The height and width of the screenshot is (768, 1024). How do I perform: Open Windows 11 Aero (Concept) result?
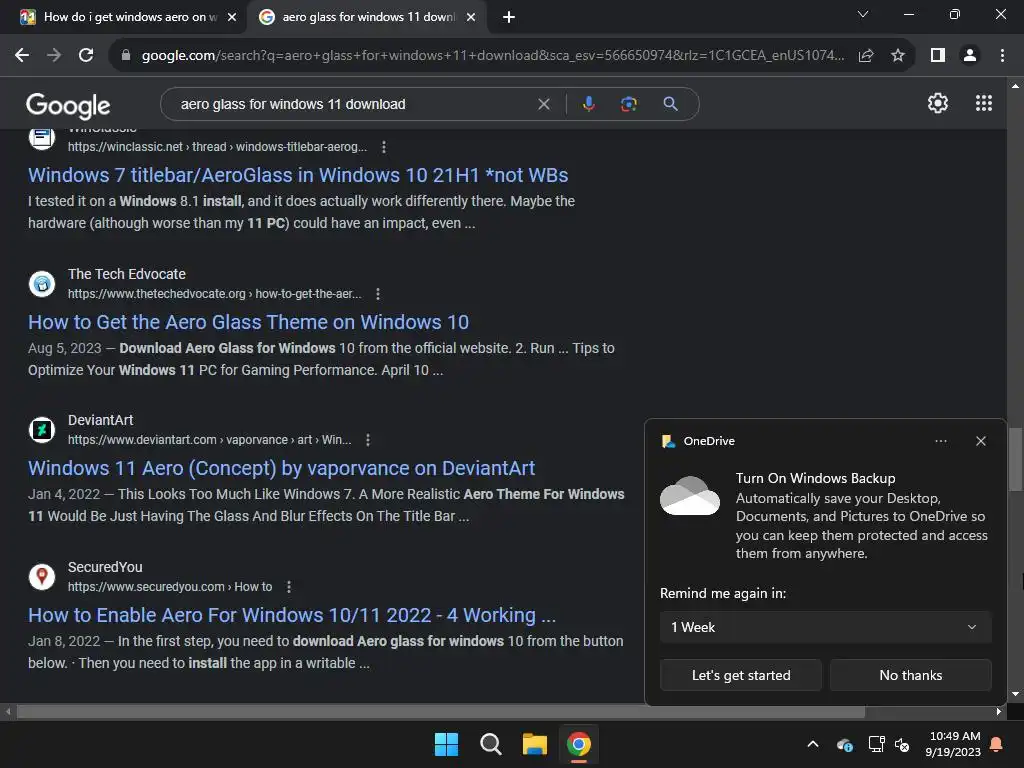281,468
